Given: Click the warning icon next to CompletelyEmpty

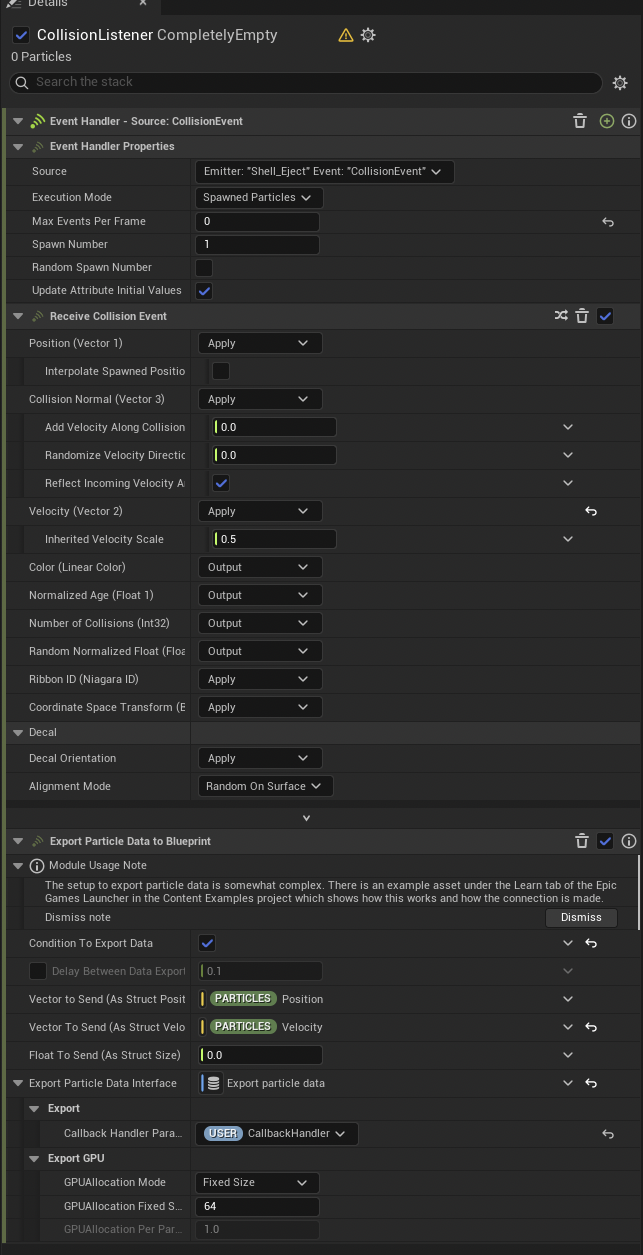Looking at the screenshot, I should (346, 35).
